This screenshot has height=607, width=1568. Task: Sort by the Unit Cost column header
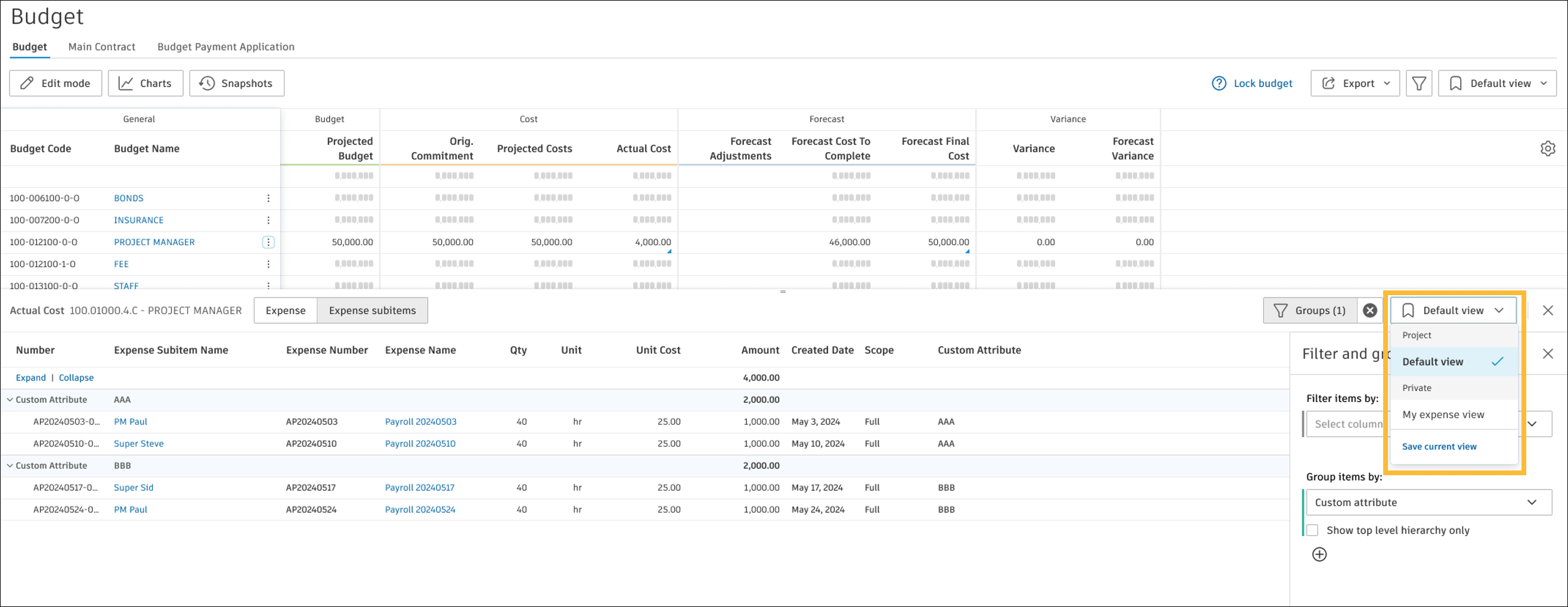click(x=658, y=350)
